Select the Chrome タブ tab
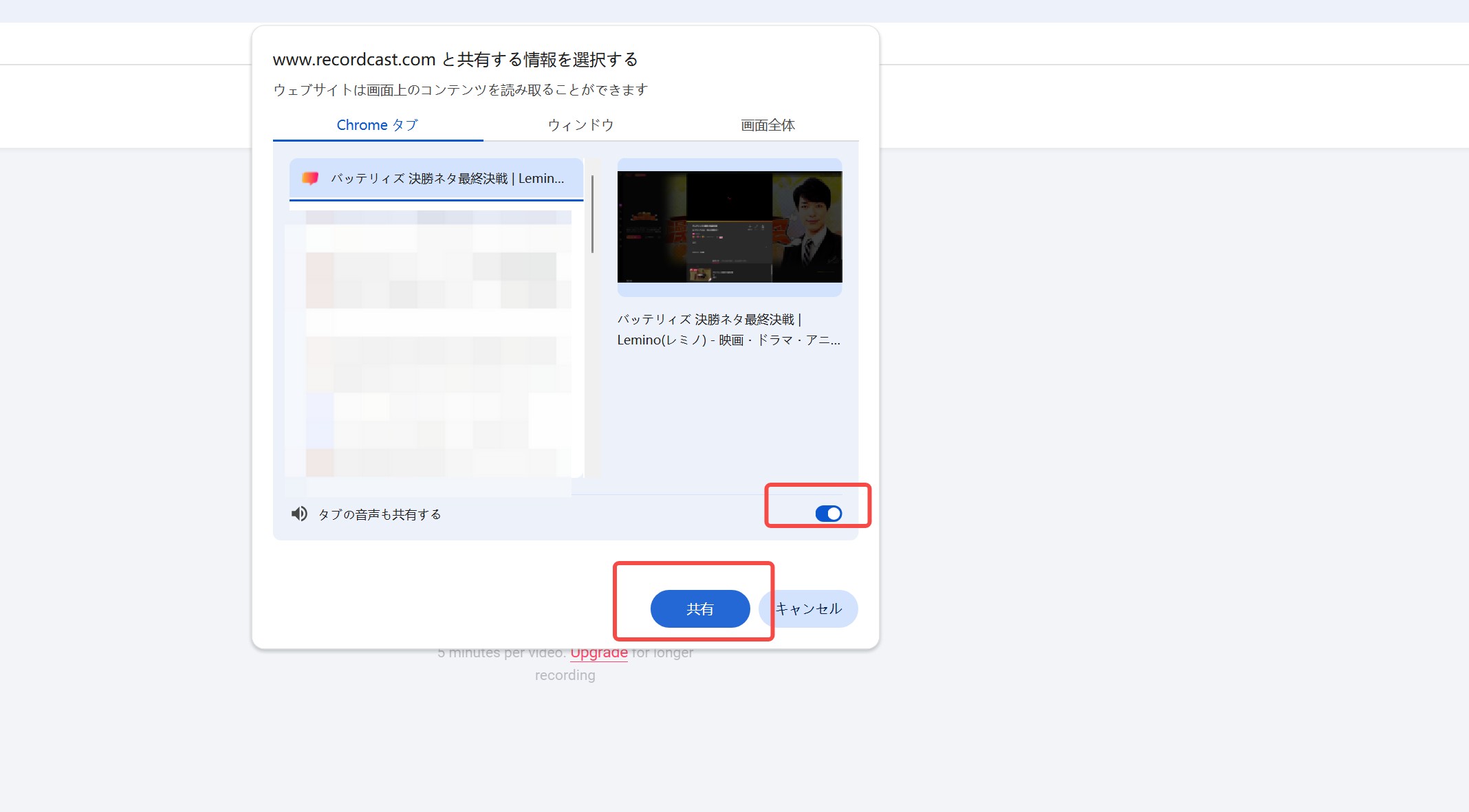Screen dimensions: 1469x812 pos(378,125)
